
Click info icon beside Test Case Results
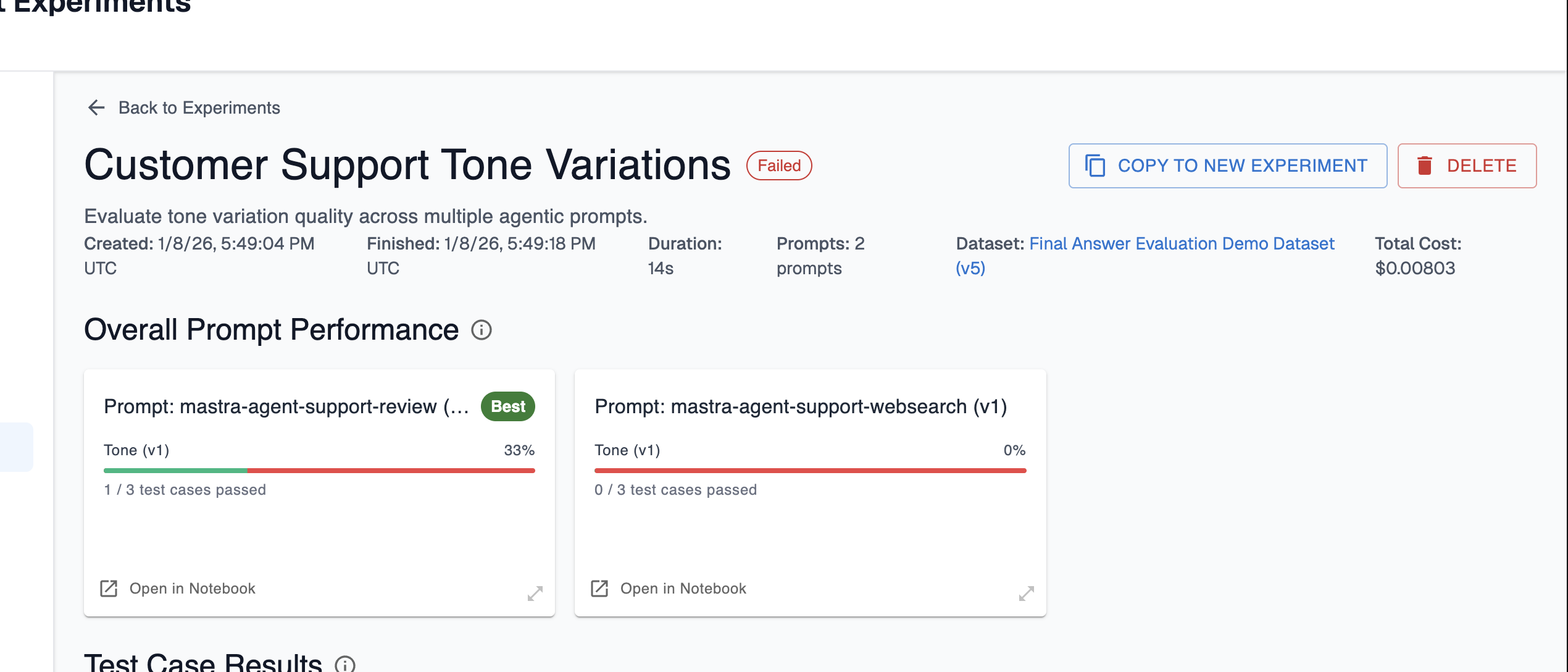click(344, 664)
